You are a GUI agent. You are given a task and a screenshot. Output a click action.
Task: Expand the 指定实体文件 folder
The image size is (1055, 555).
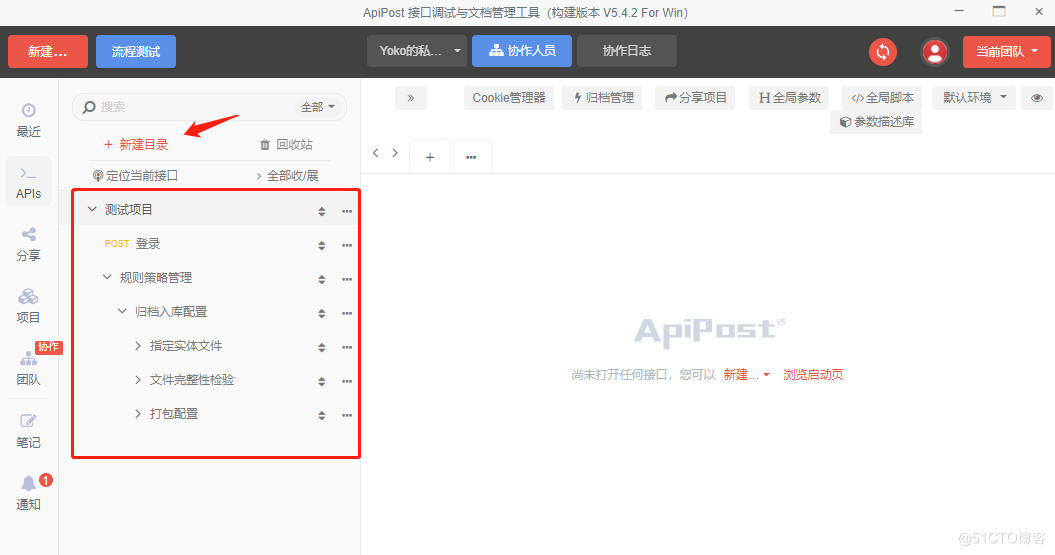coord(137,346)
